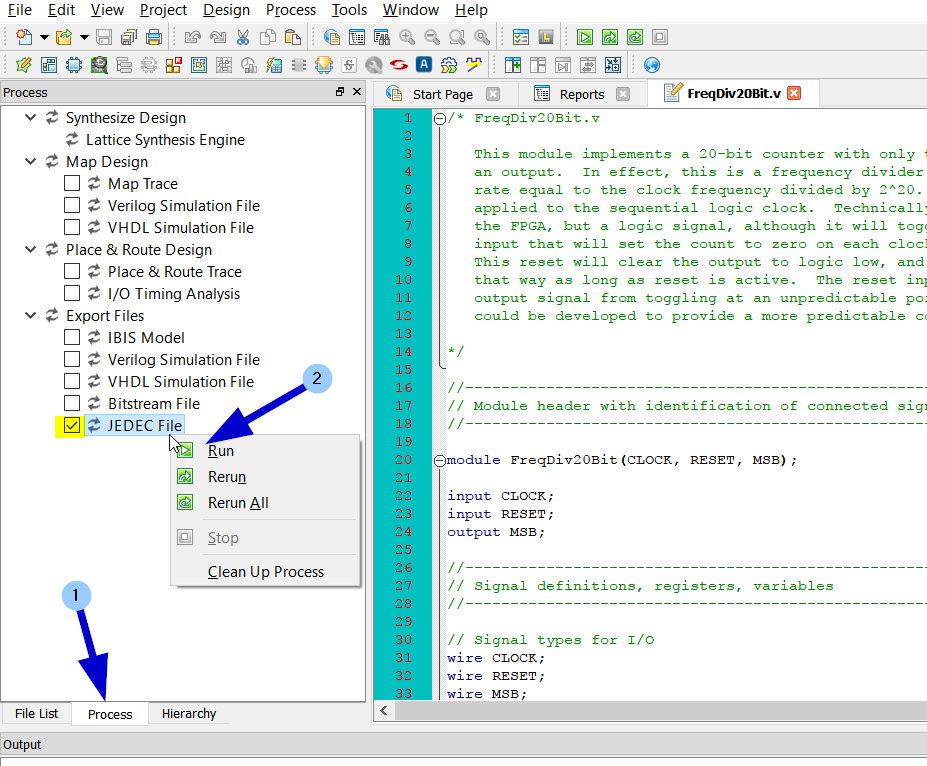Check VHDL Simulation File under Map Design
The width and height of the screenshot is (927, 766).
(72, 227)
